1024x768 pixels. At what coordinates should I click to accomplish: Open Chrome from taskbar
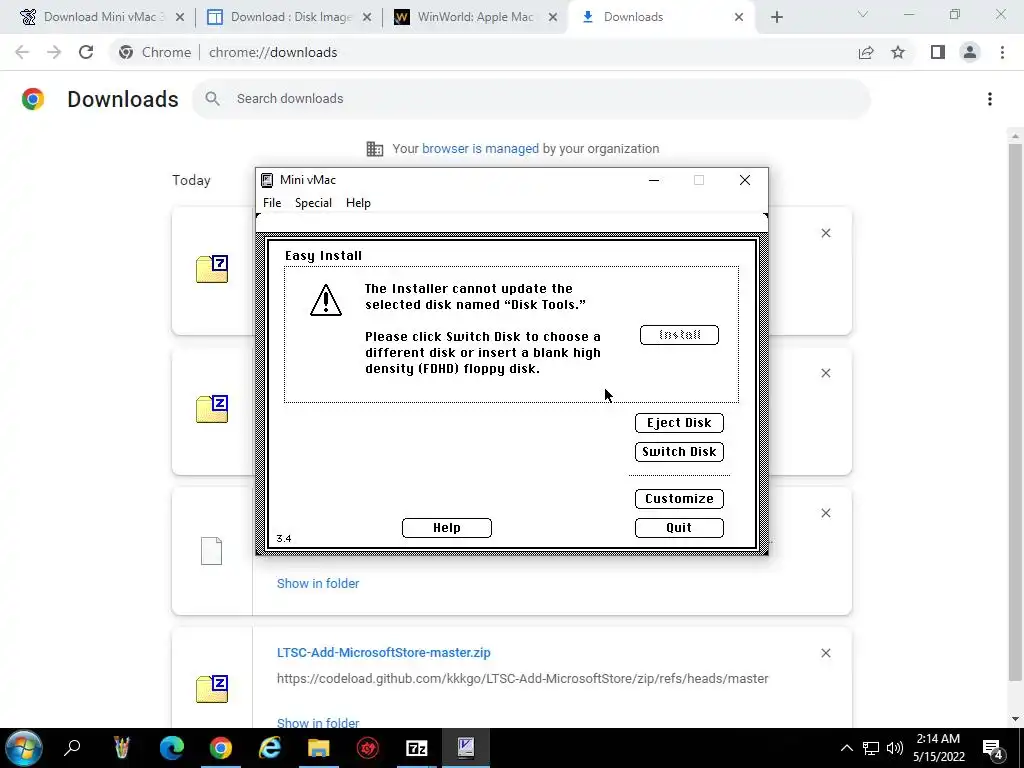point(221,748)
